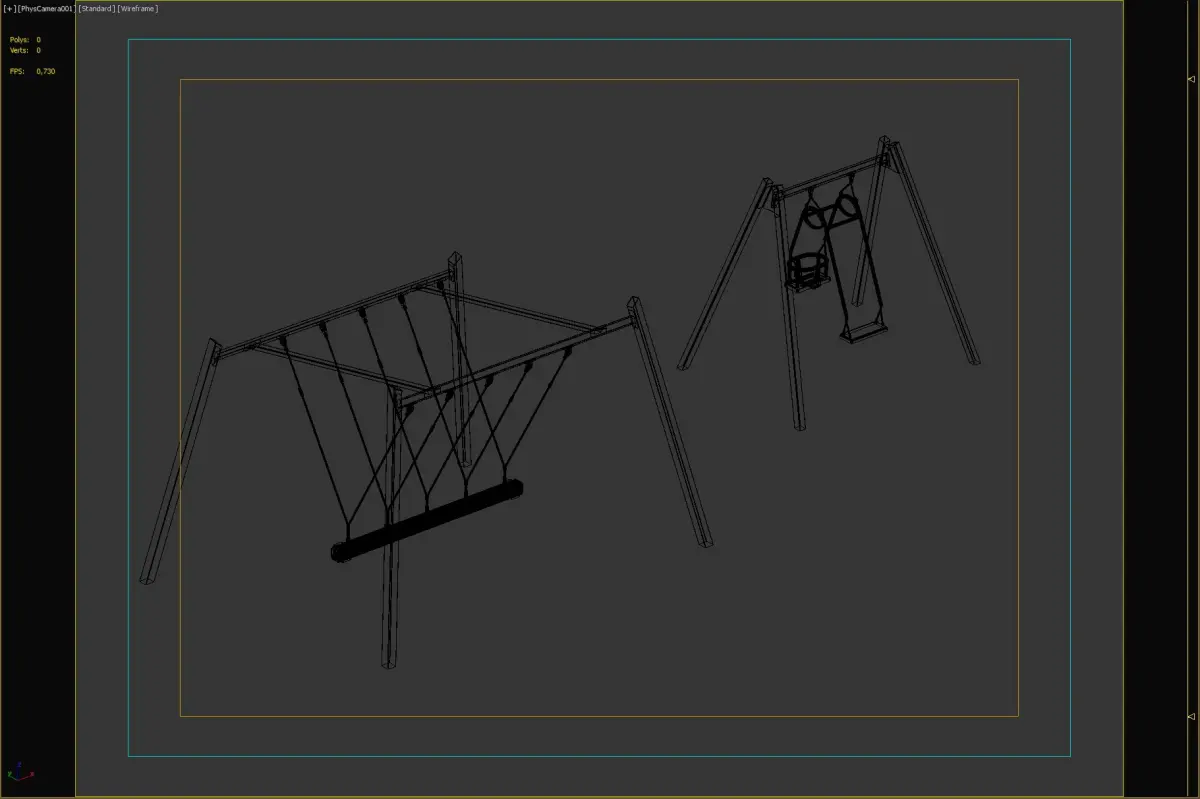Click the XYZ axis tripod icon
Screen dimensions: 1200x799
coord(20,771)
